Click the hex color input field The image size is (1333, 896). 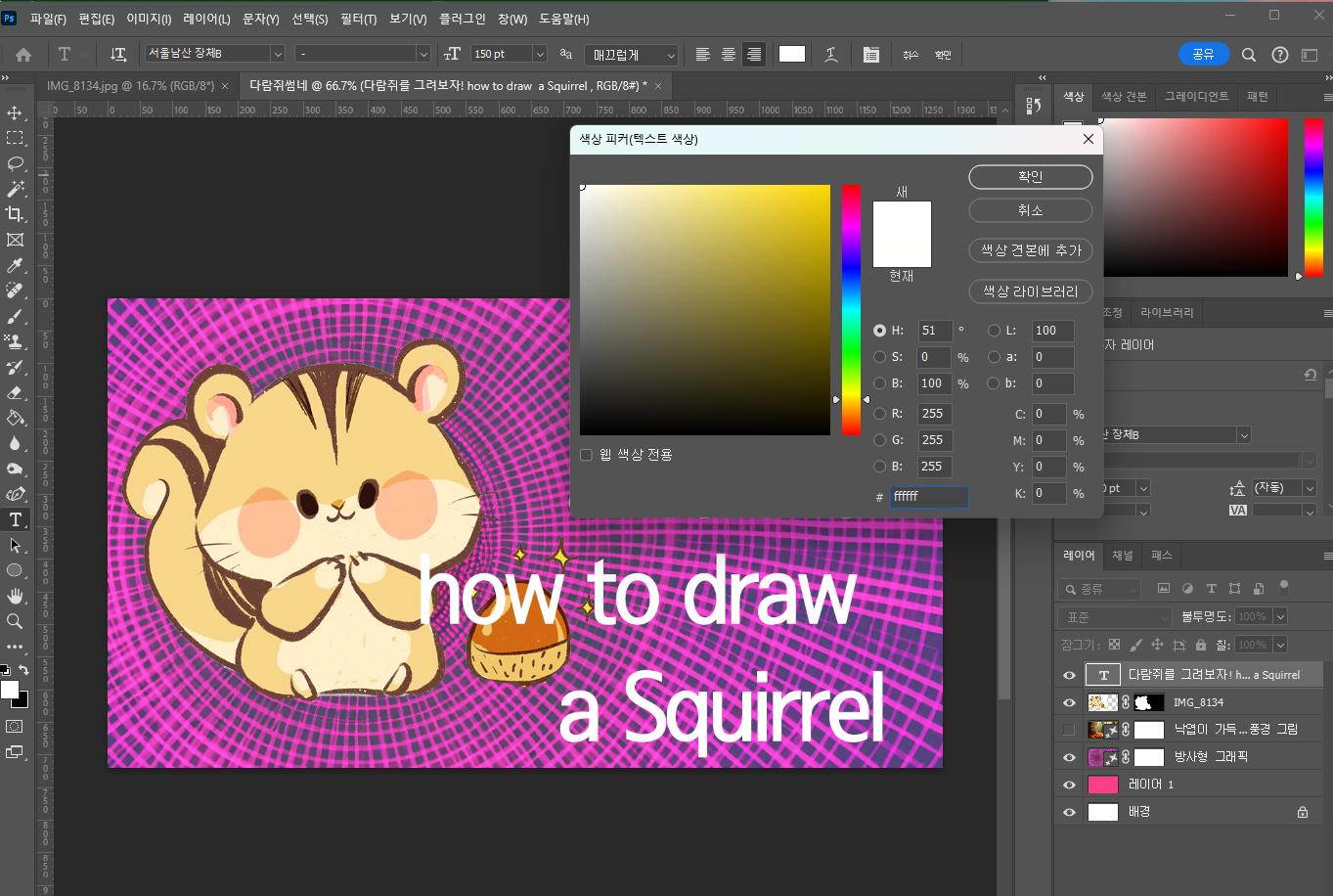929,497
